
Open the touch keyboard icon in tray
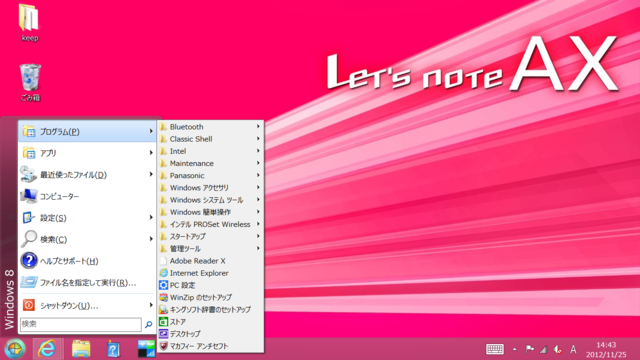tap(495, 349)
